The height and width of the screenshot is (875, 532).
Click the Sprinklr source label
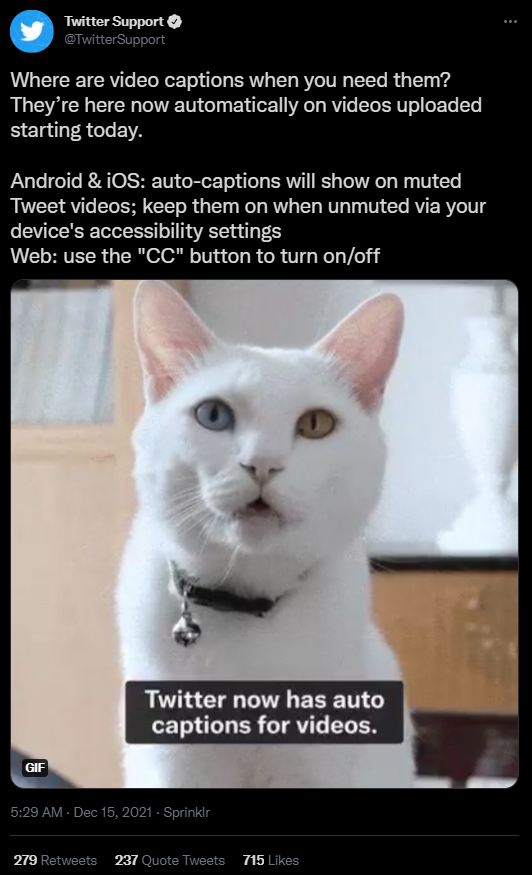(x=186, y=812)
